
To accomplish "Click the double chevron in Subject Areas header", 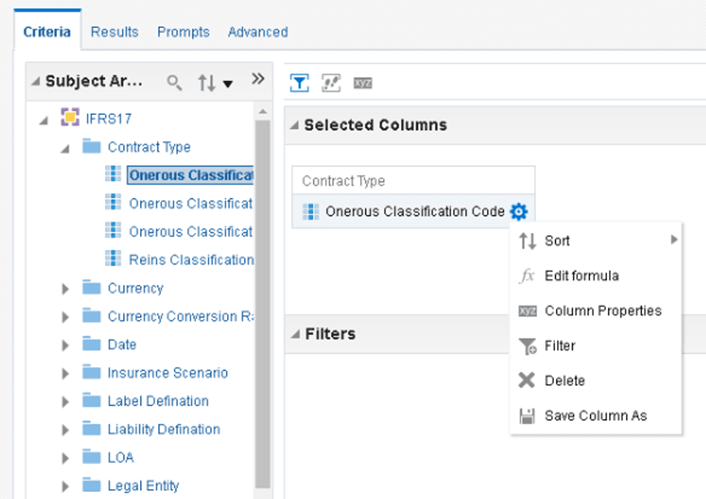I will tap(257, 80).
